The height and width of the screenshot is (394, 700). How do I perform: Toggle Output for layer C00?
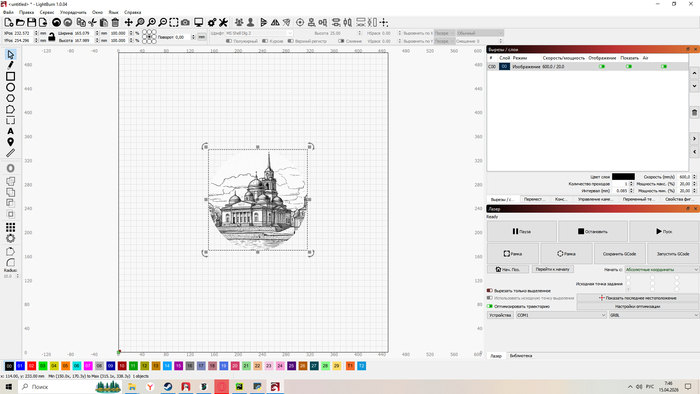coord(602,66)
